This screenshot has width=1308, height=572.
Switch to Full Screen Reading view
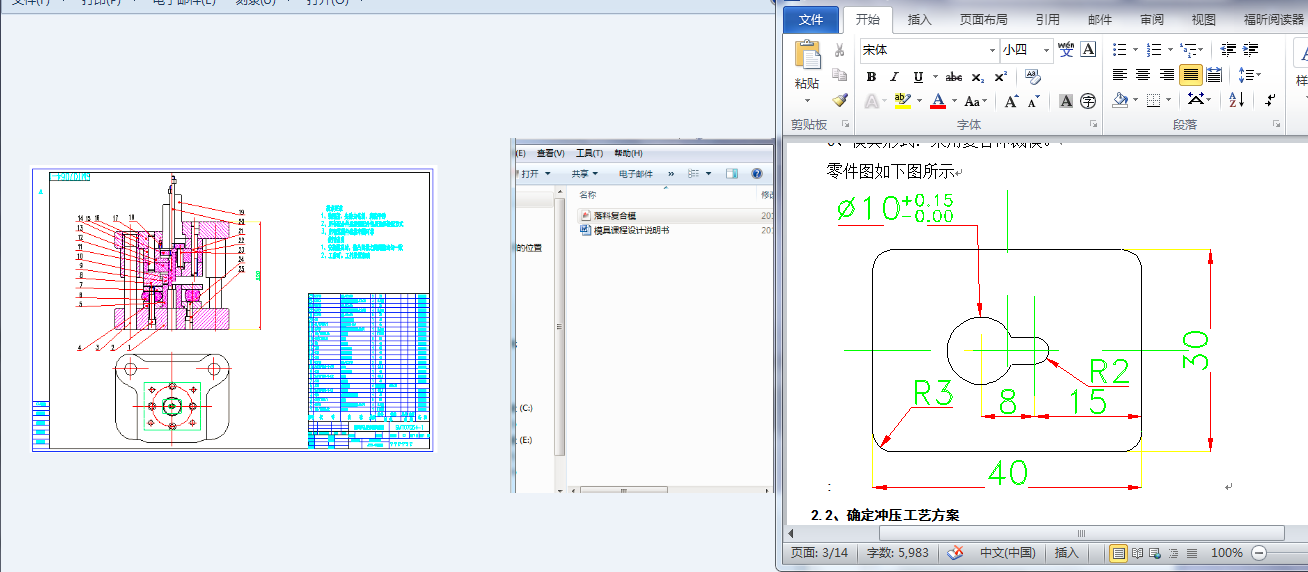tap(1138, 553)
